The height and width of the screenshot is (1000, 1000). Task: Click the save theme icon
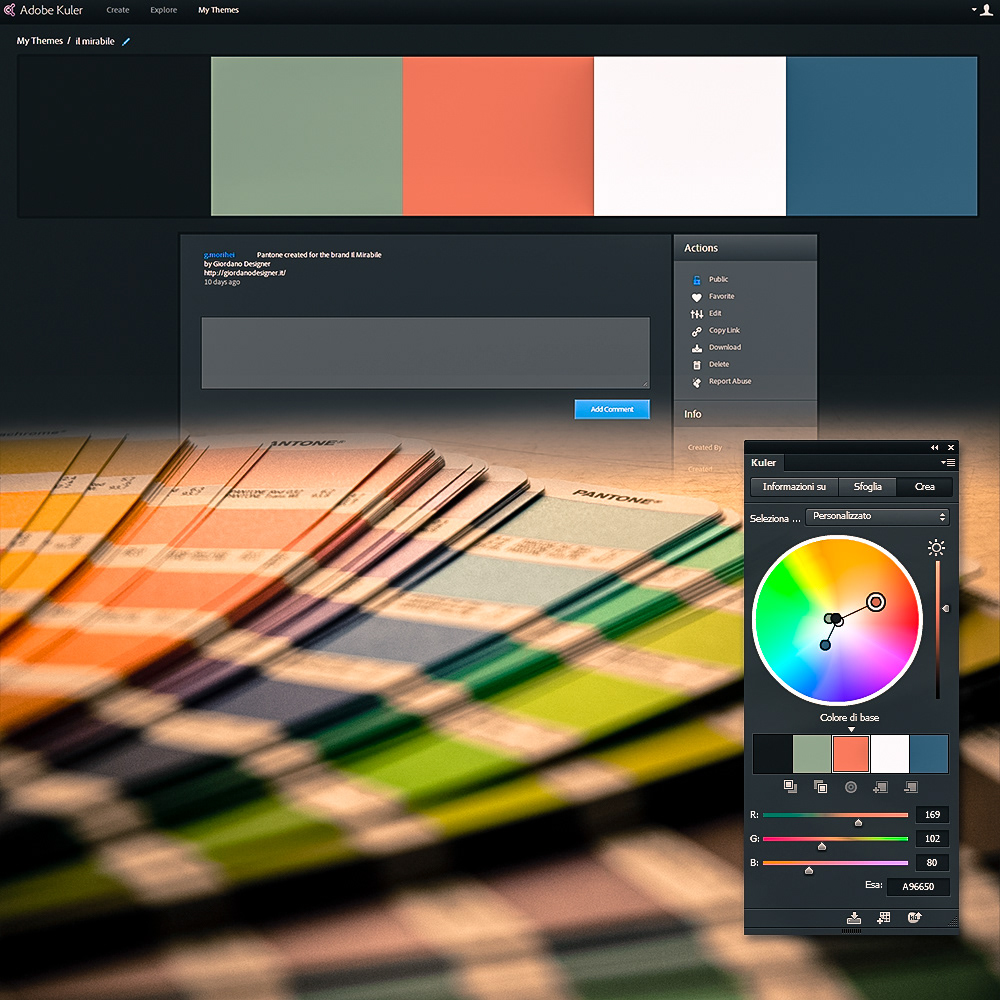pos(853,918)
